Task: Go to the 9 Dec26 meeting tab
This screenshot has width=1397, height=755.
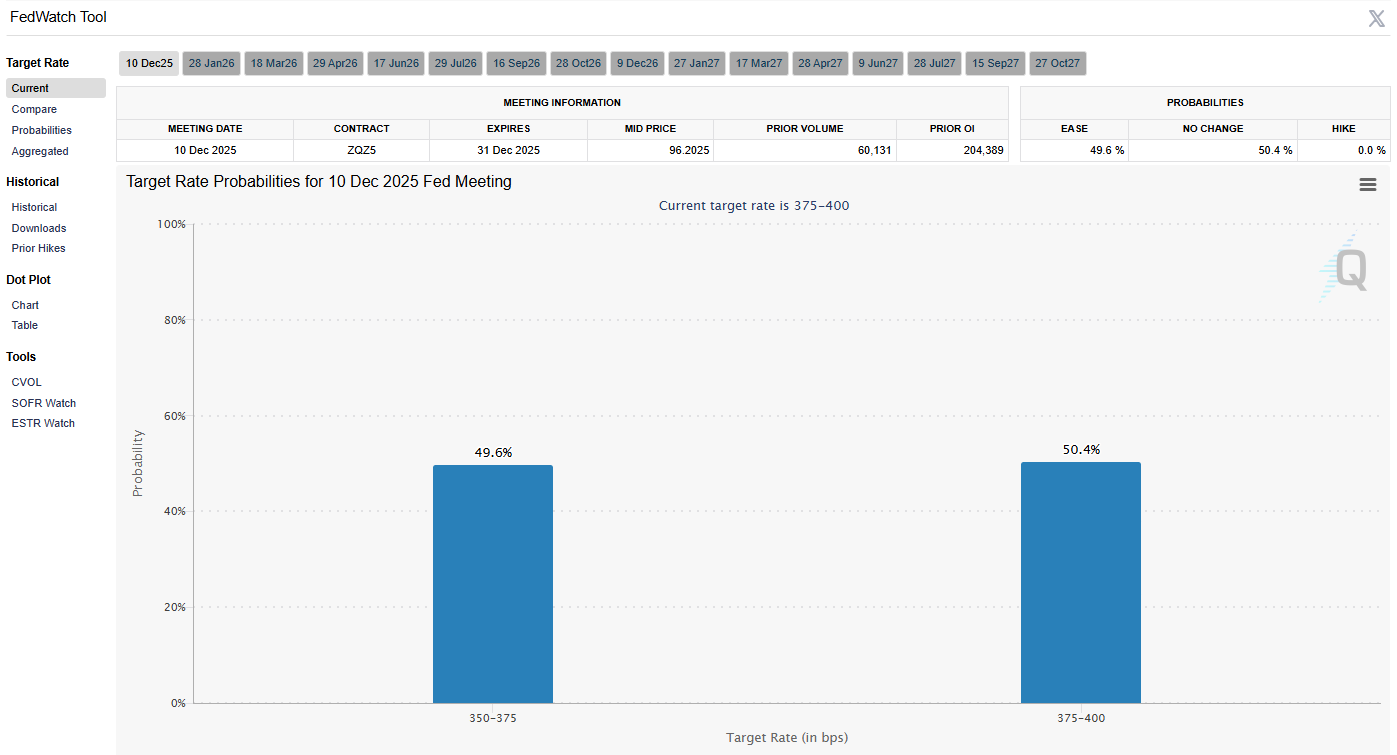Action: pos(638,64)
